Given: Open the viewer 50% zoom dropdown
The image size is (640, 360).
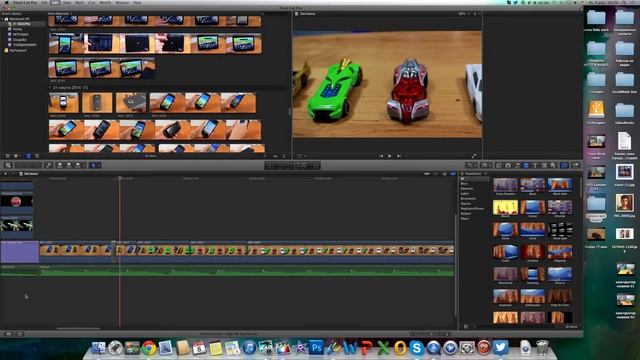Looking at the screenshot, I should click(x=463, y=13).
